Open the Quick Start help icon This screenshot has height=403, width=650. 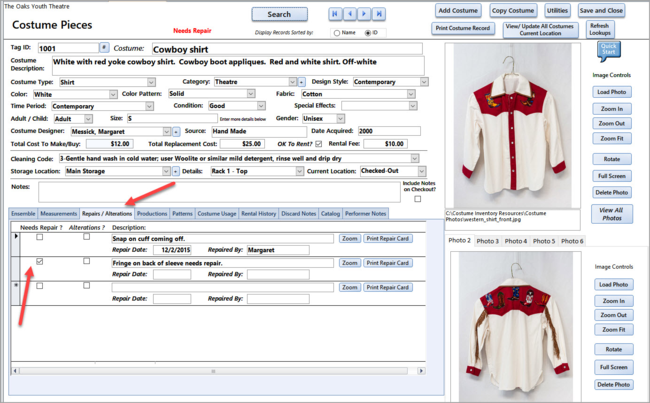point(608,48)
